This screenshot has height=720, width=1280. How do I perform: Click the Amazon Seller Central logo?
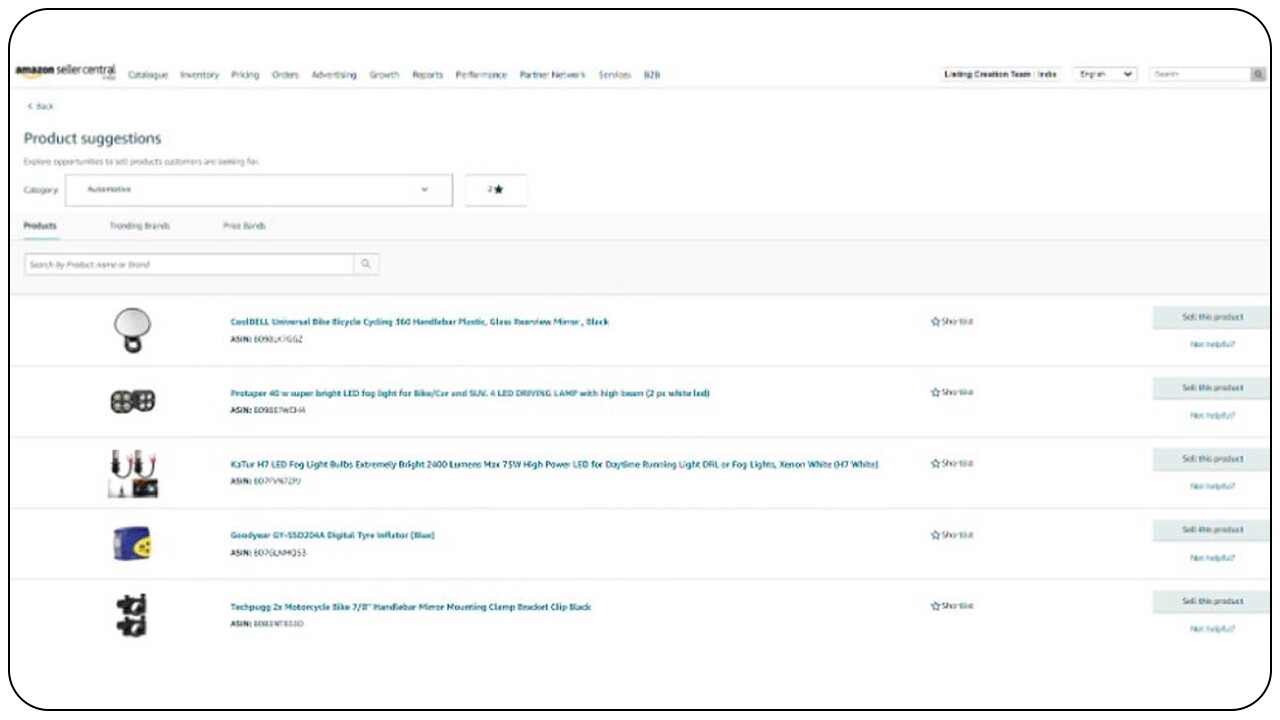(65, 73)
